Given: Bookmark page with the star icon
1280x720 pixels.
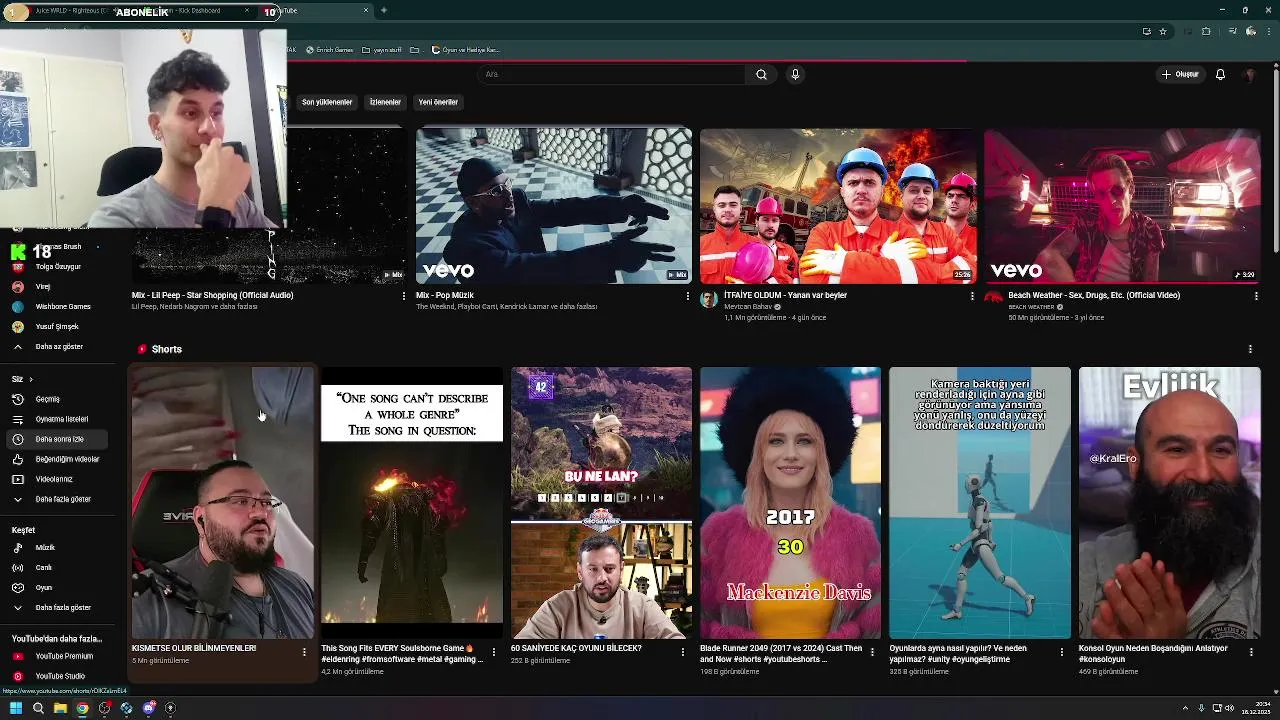Looking at the screenshot, I should click(x=1163, y=31).
